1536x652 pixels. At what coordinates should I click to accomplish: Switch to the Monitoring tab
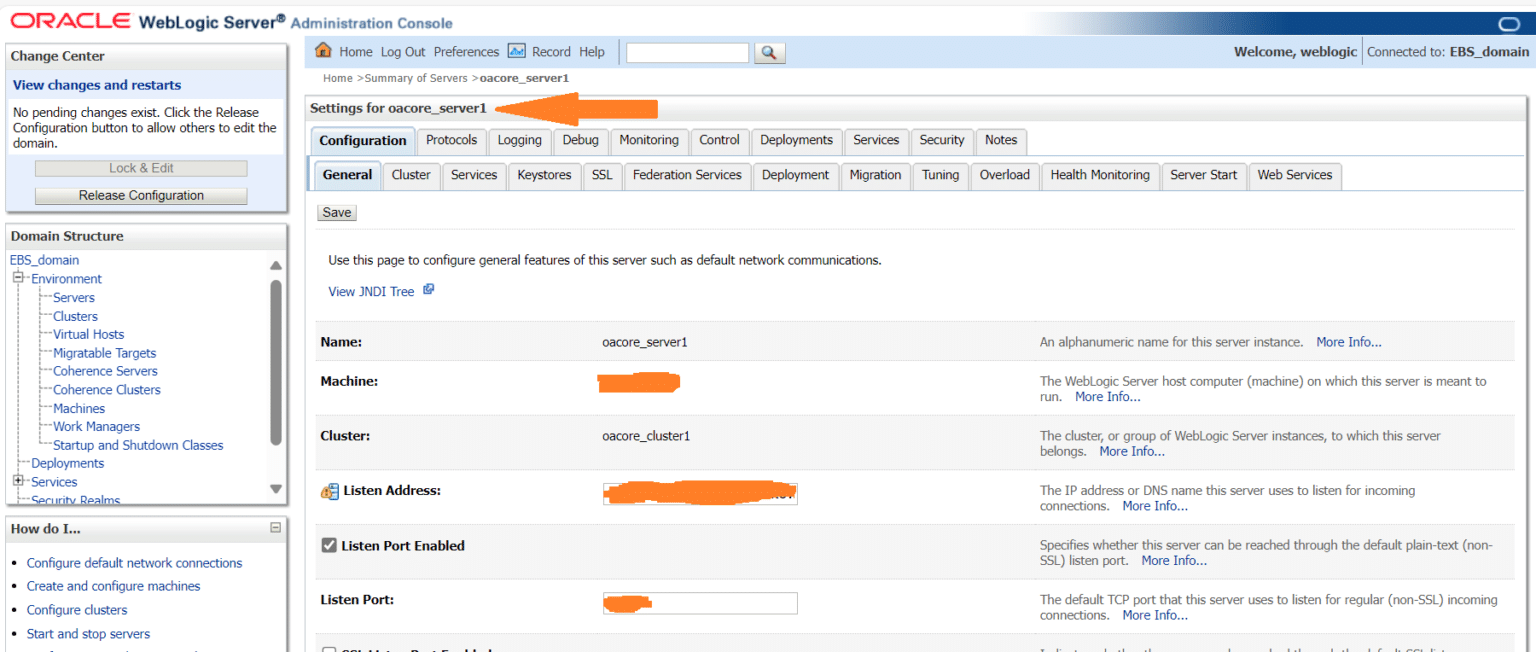tap(648, 141)
